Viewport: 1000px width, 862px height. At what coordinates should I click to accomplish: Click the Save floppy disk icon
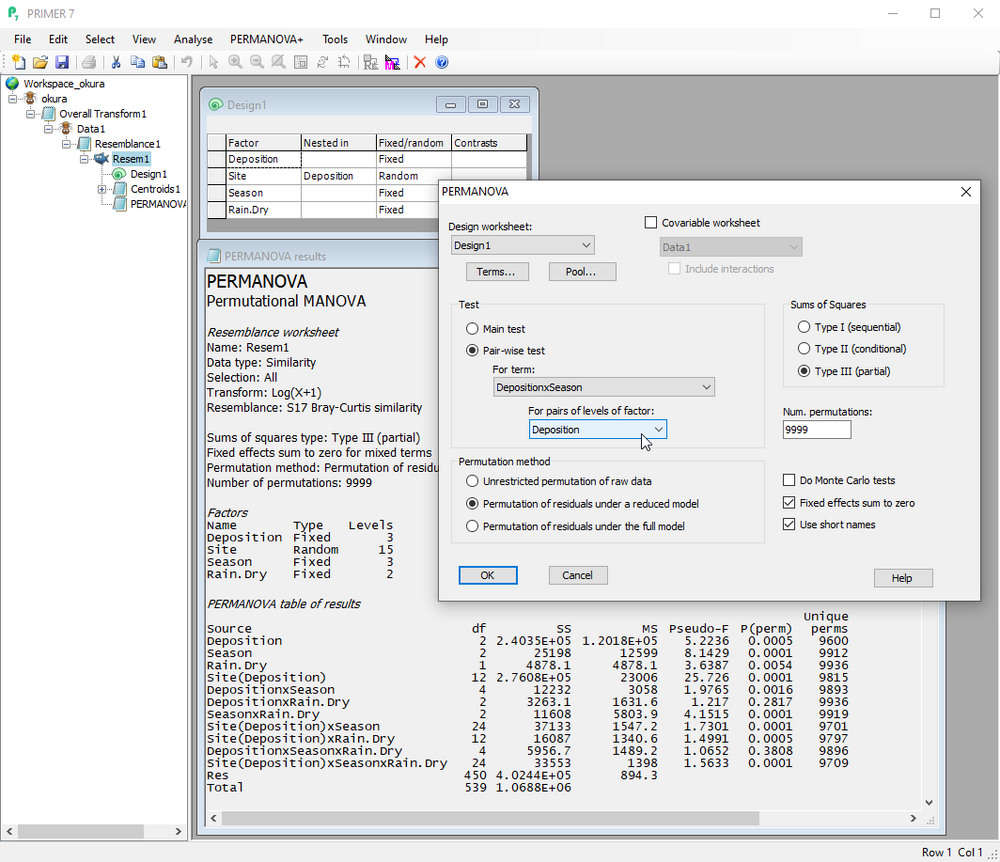pos(62,62)
